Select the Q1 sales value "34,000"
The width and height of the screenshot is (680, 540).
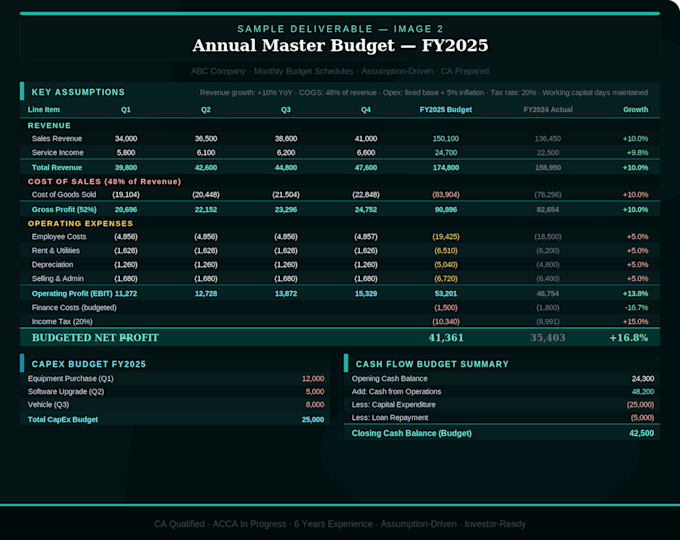(126, 139)
